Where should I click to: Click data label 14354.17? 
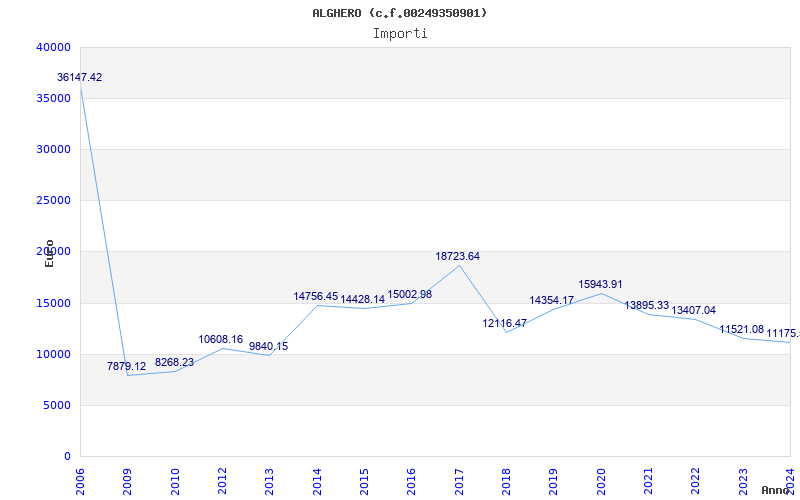552,301
